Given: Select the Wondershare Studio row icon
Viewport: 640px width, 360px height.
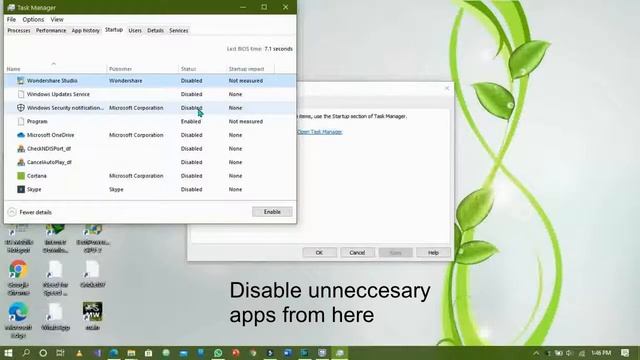Looking at the screenshot, I should (21, 81).
